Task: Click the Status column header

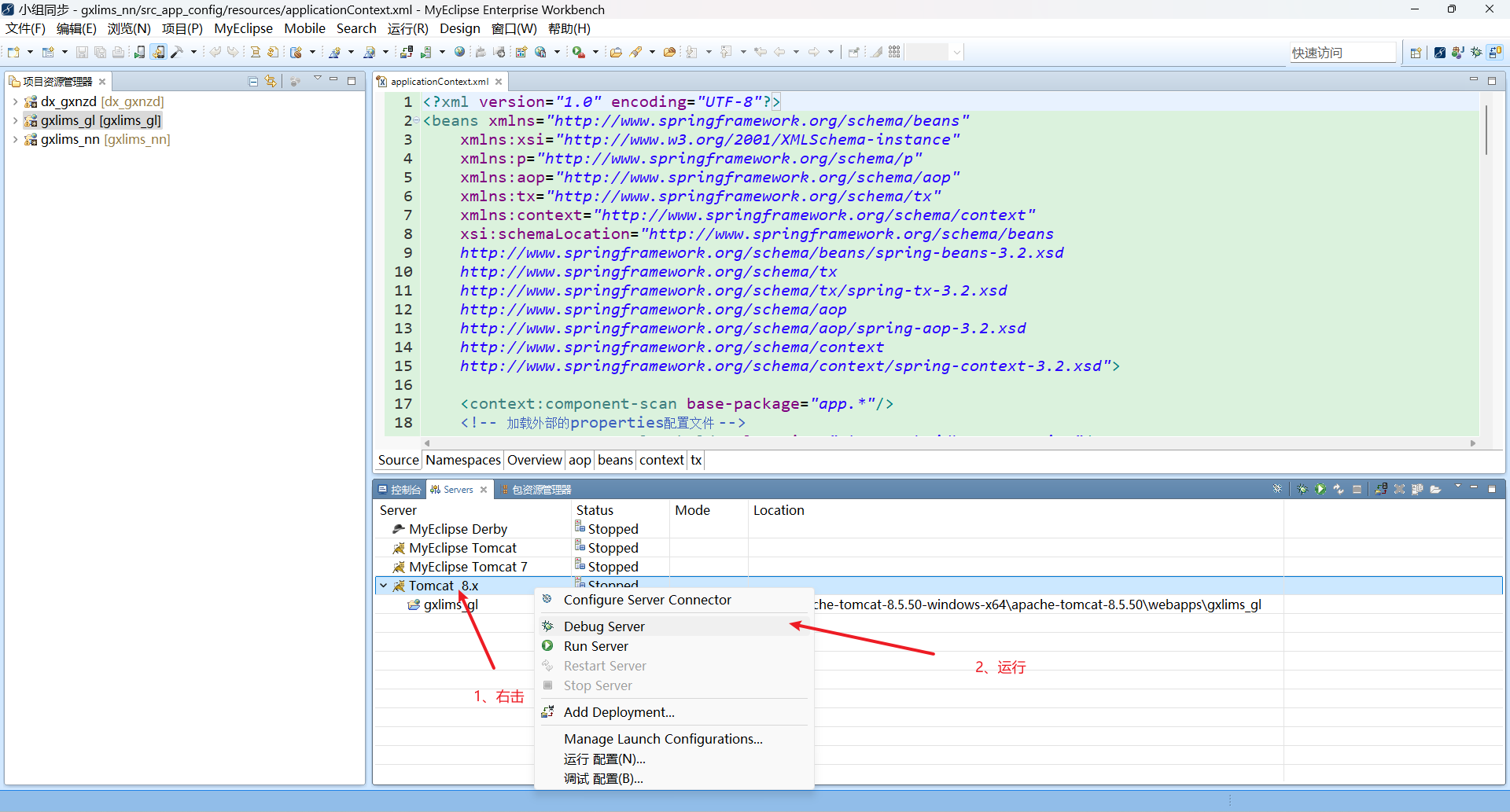Action: coord(620,510)
